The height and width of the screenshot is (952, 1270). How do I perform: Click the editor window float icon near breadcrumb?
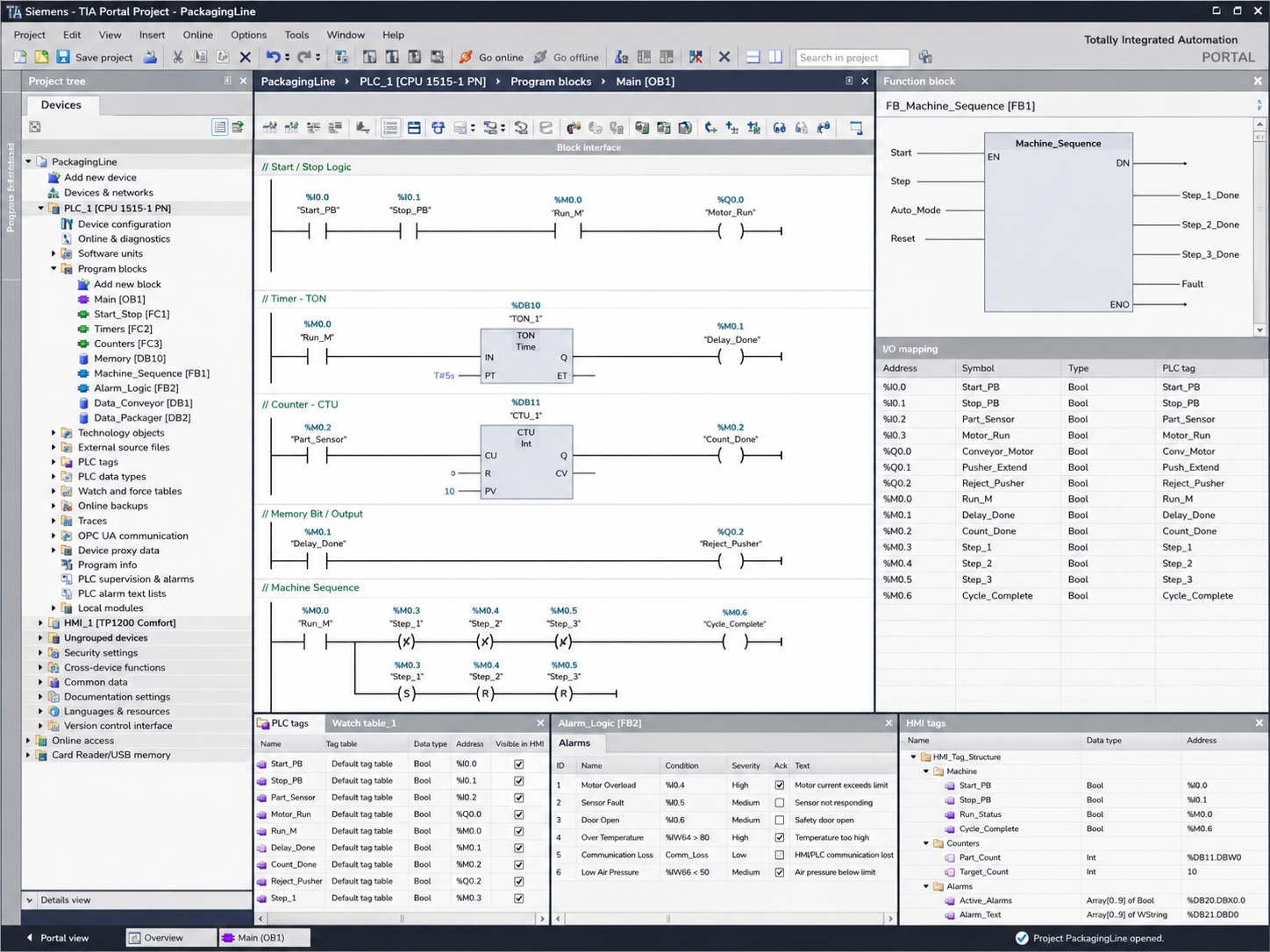click(x=849, y=81)
